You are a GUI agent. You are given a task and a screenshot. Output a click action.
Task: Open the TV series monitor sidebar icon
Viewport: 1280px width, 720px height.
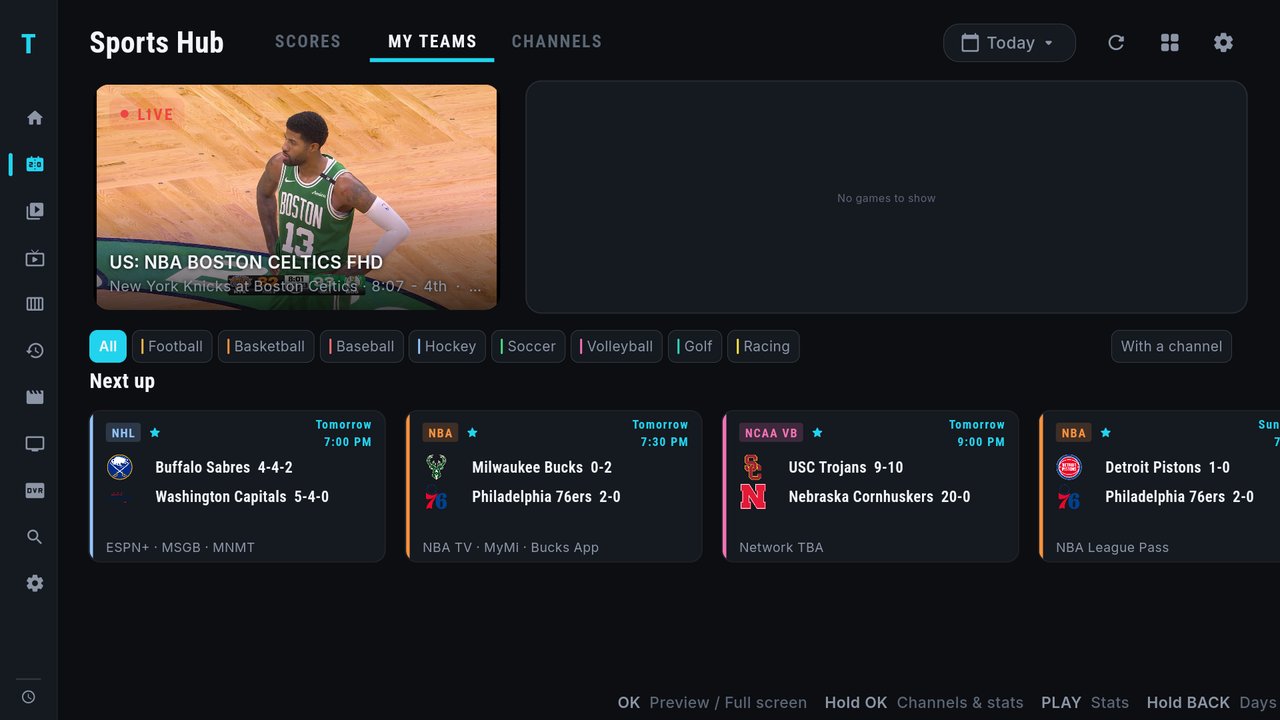(35, 444)
